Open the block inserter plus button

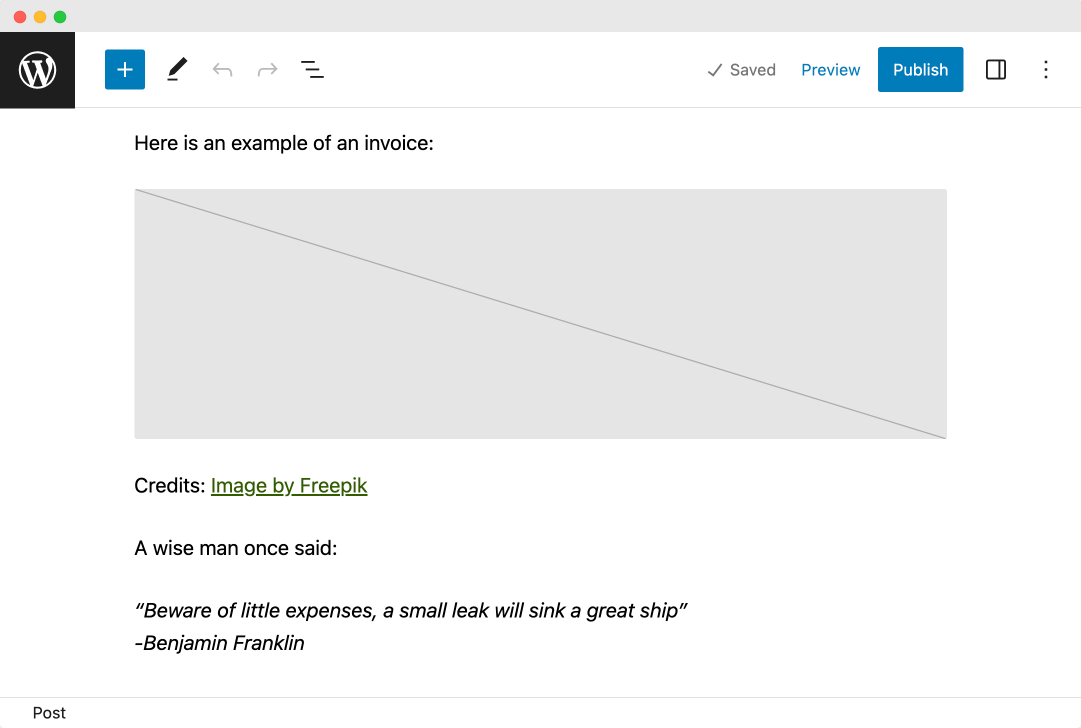125,70
